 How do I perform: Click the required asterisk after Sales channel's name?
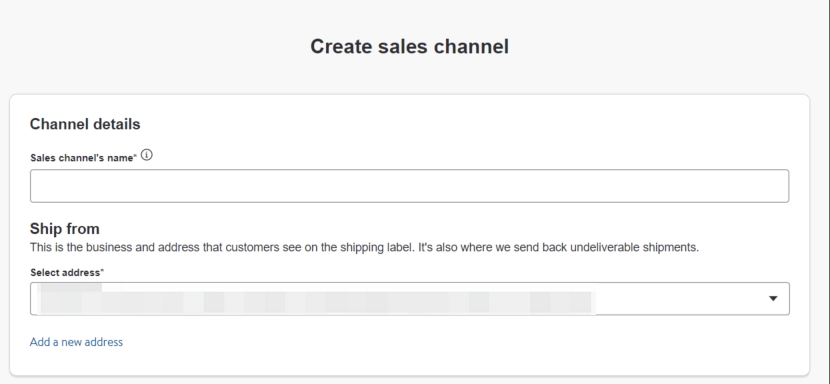(x=135, y=157)
